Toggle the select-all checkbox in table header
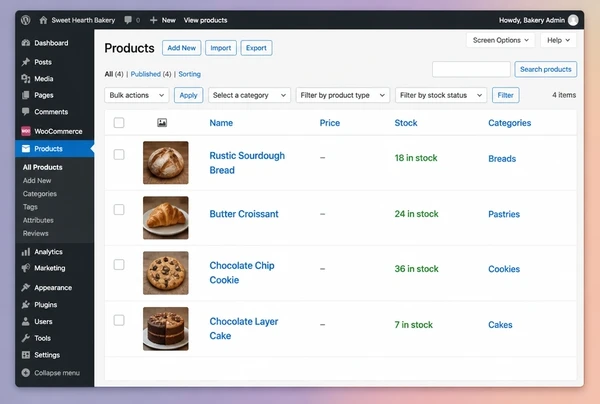 click(119, 123)
